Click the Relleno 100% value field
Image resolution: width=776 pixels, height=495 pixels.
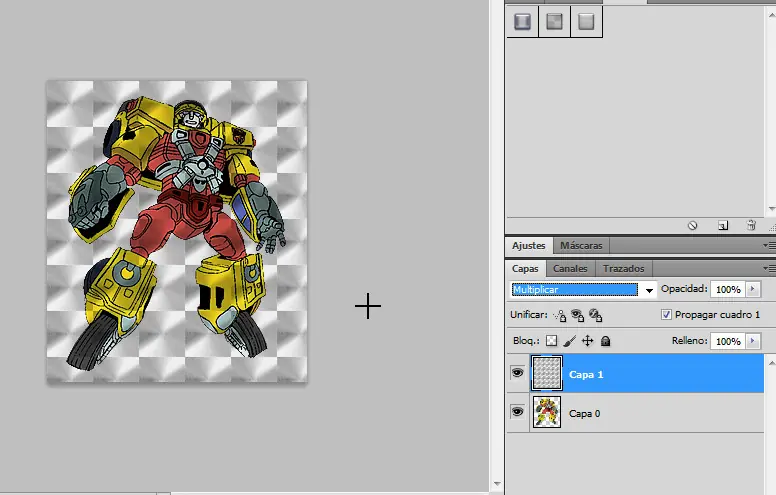click(x=728, y=341)
